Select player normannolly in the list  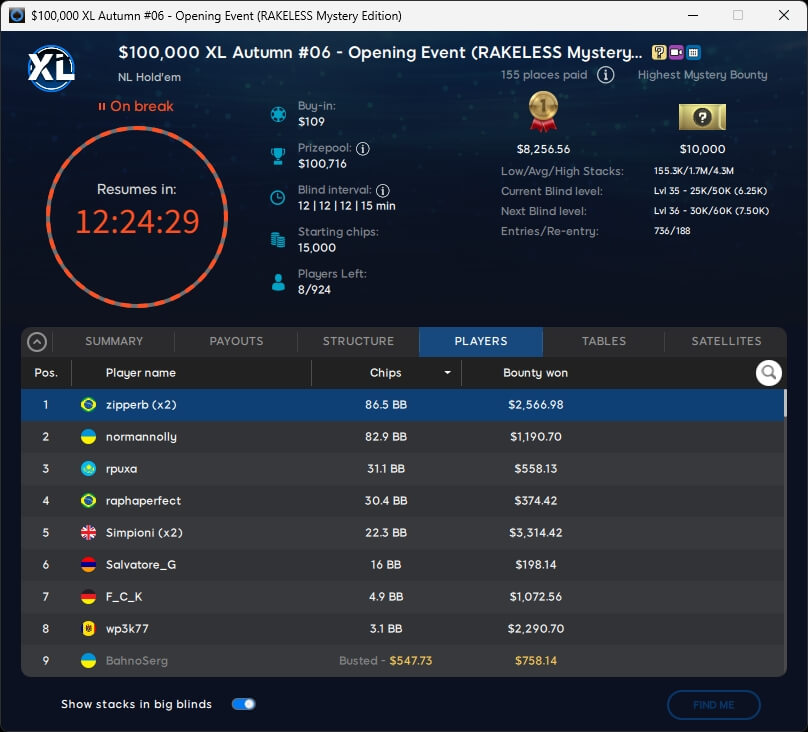pyautogui.click(x=141, y=437)
